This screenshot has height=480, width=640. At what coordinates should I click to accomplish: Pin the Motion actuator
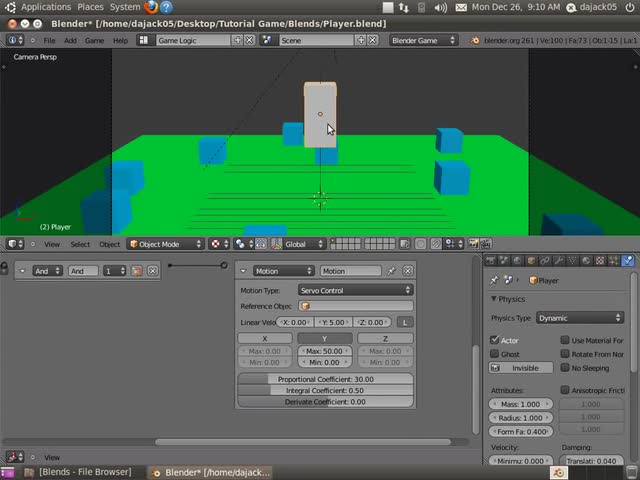(392, 271)
